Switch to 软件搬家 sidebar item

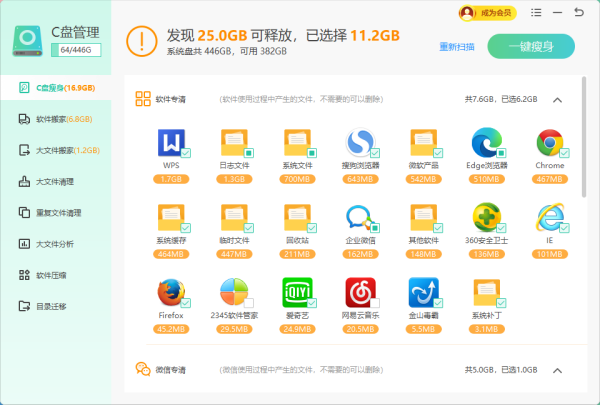pyautogui.click(x=56, y=119)
